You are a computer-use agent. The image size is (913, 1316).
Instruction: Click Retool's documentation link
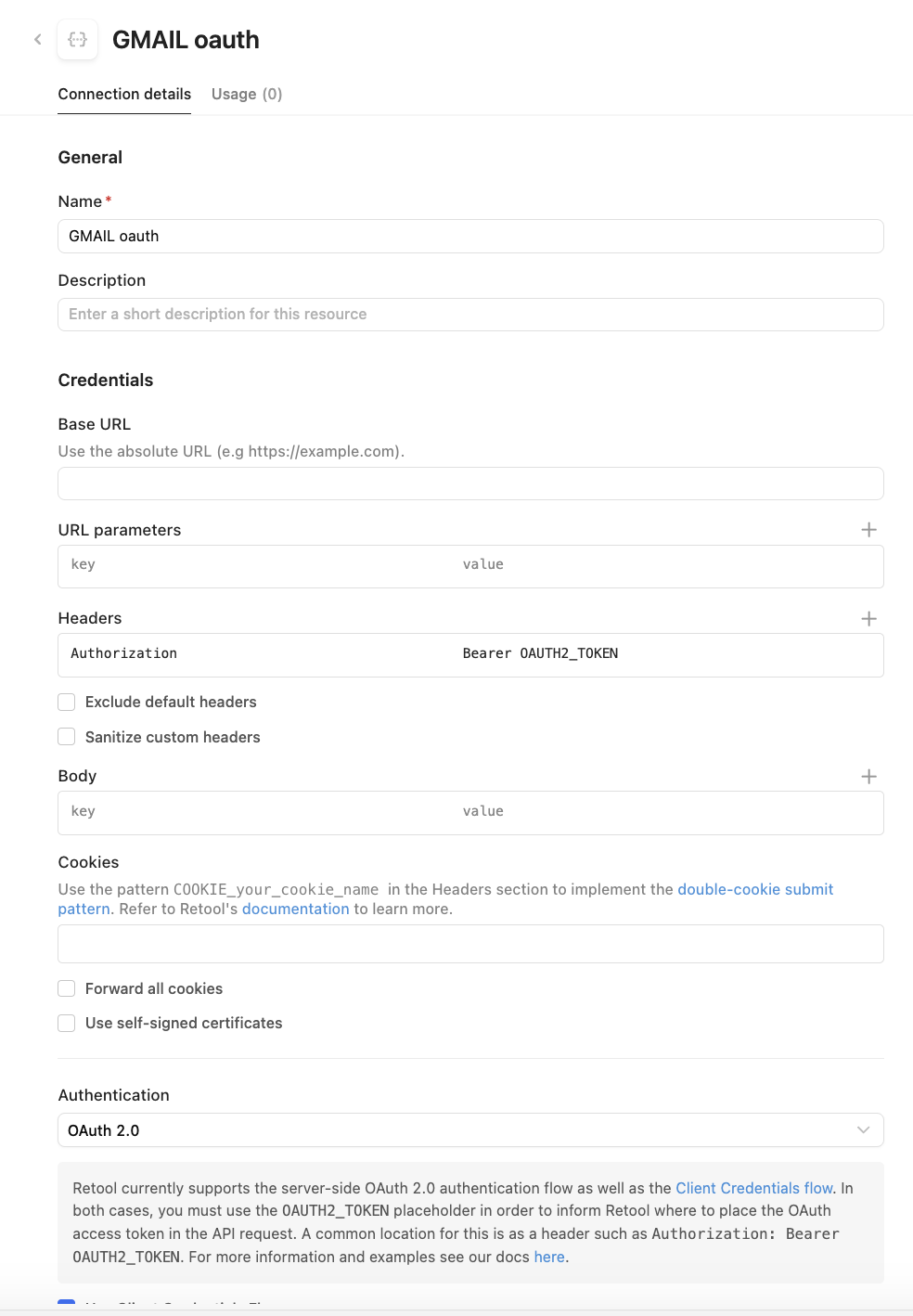coord(295,908)
